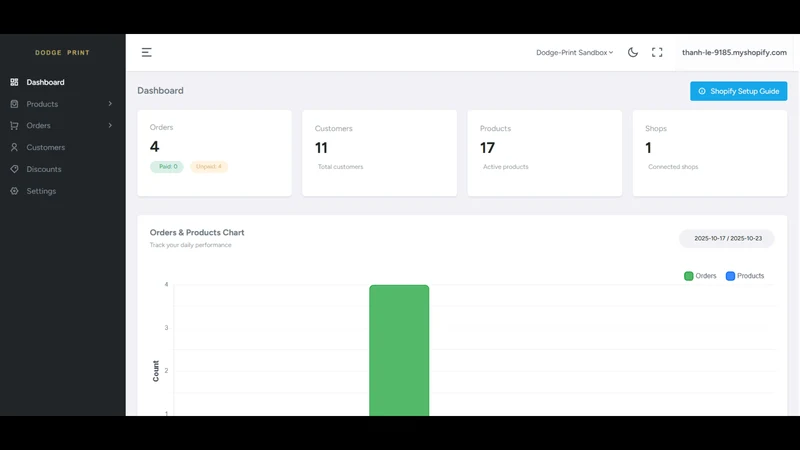Click the Paid: 0 badge
Screen dimensions: 800x450
167,167
